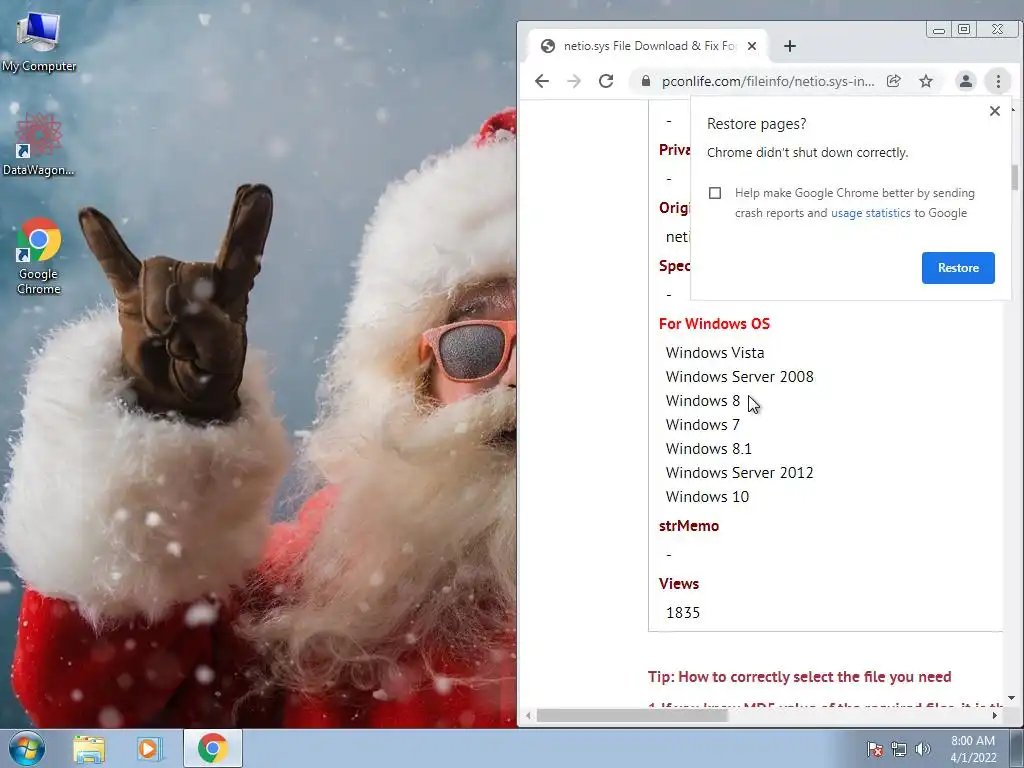Open the DataWagon desktop shortcut

pyautogui.click(x=39, y=144)
